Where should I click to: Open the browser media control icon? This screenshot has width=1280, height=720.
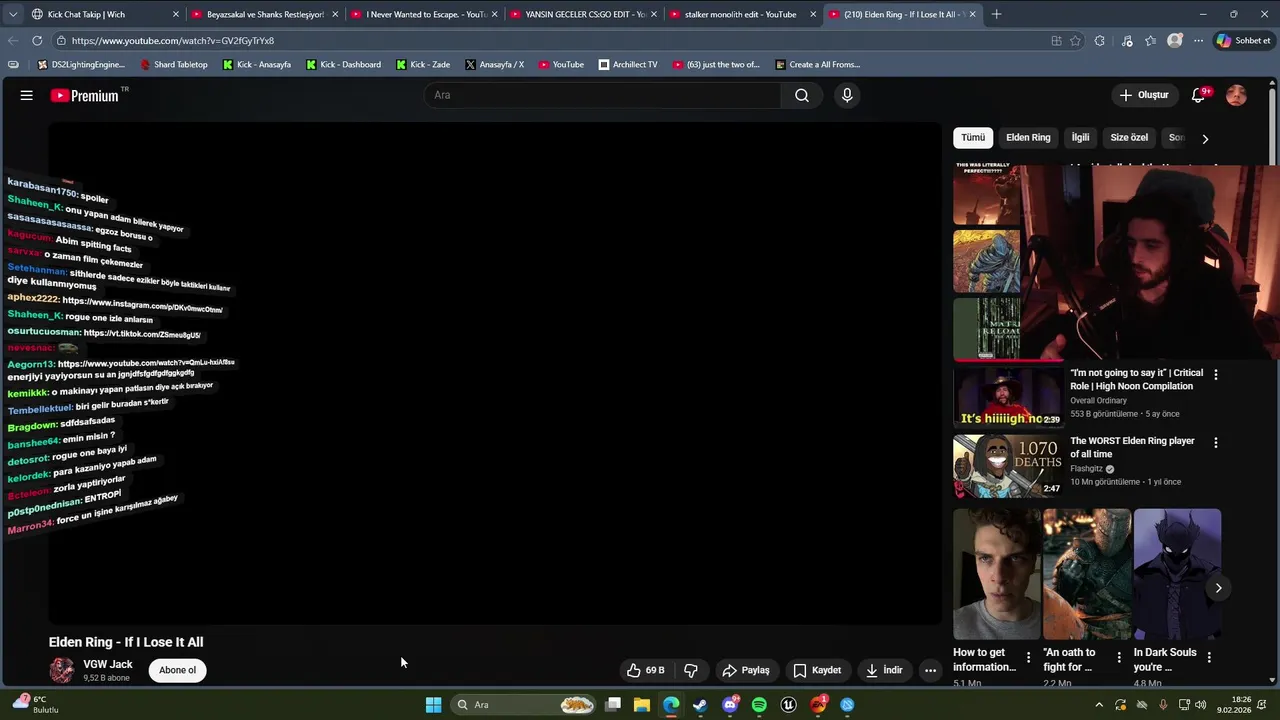coord(1127,41)
